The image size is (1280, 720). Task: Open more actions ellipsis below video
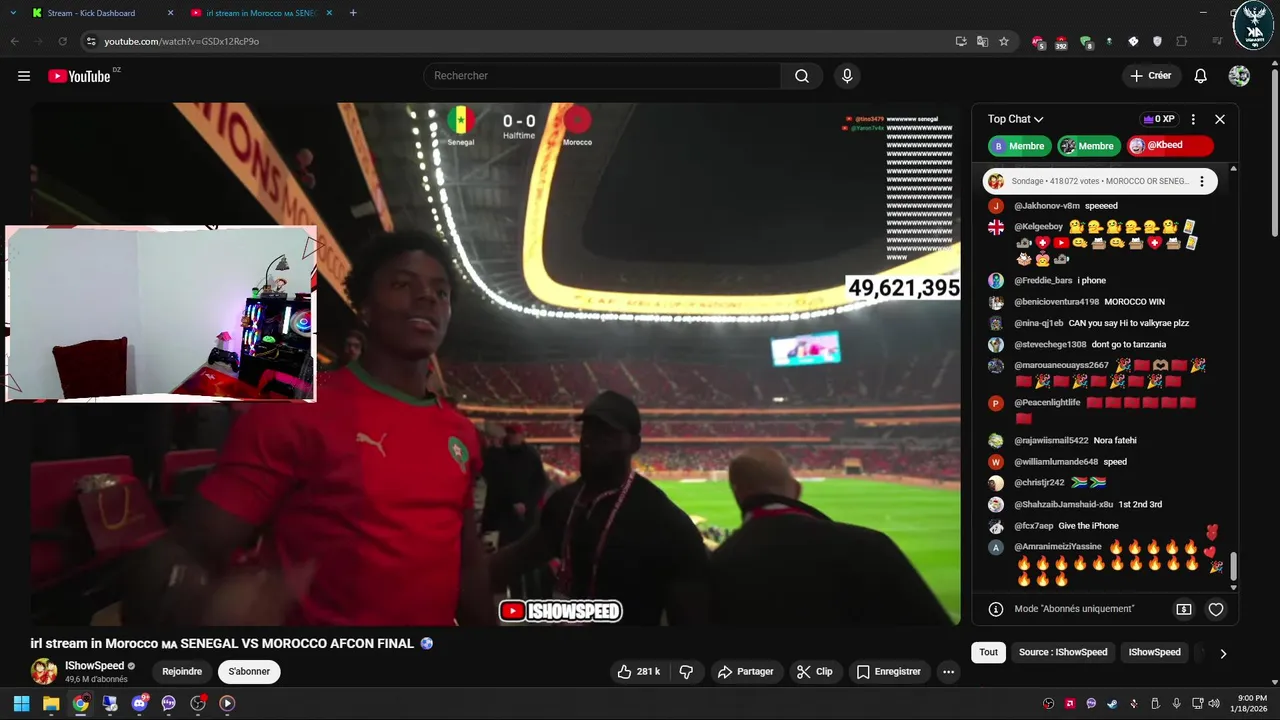[x=948, y=672]
